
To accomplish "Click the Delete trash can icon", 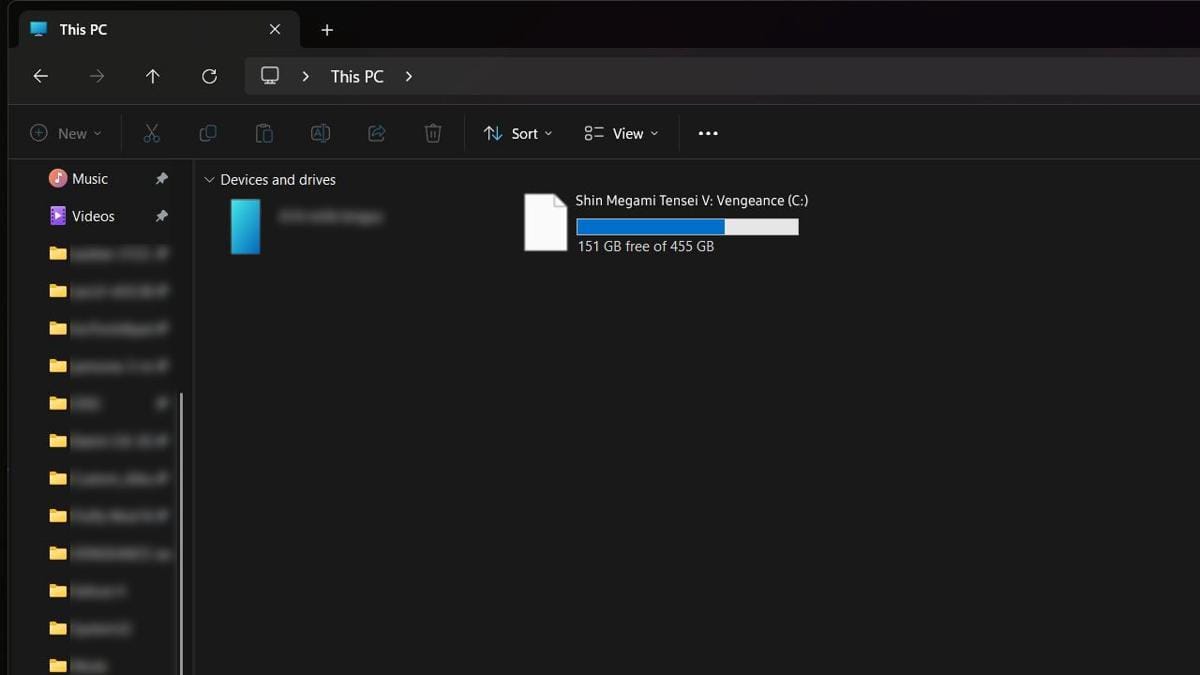I will 433,133.
